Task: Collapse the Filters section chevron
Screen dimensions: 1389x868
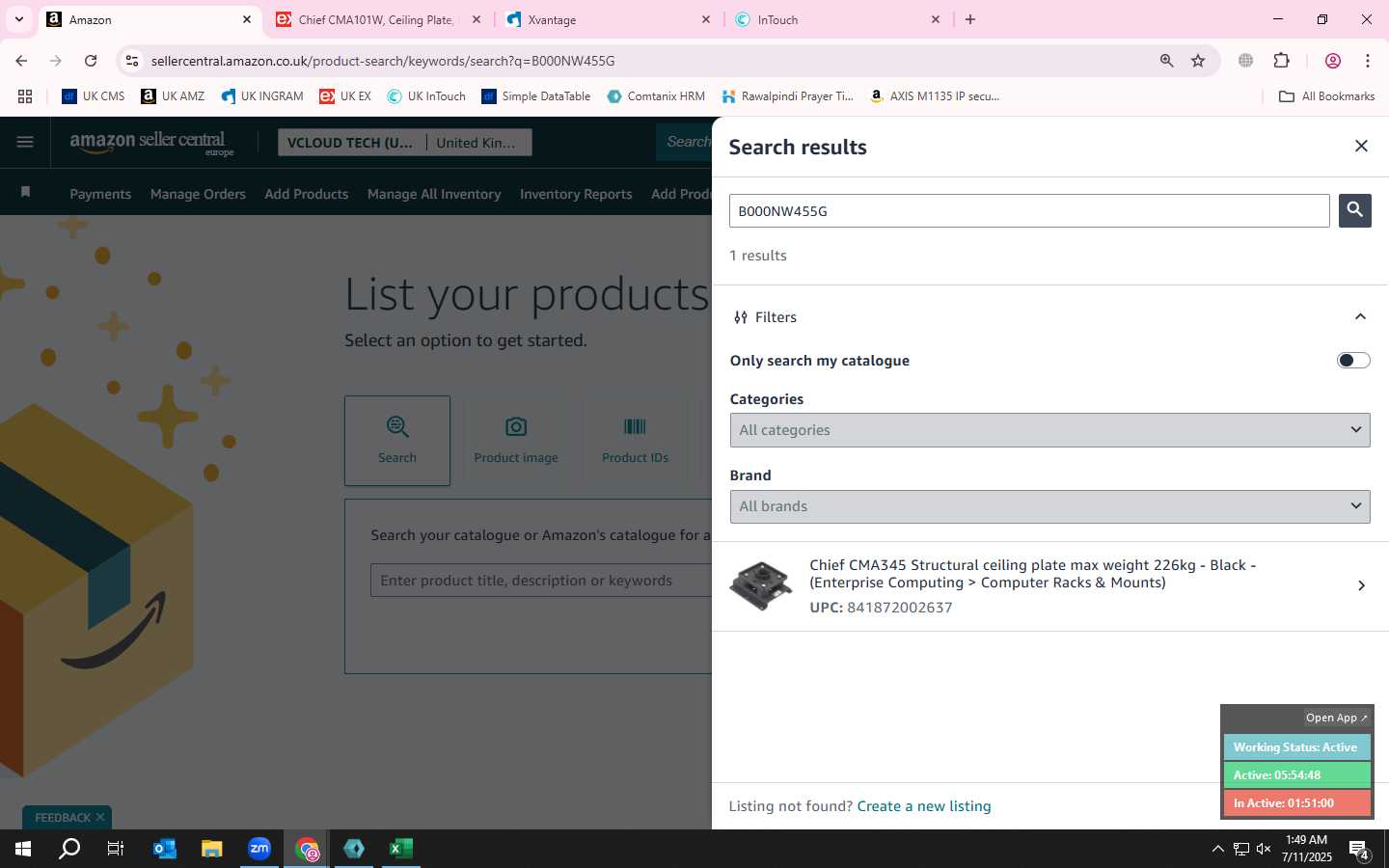Action: pos(1360,316)
